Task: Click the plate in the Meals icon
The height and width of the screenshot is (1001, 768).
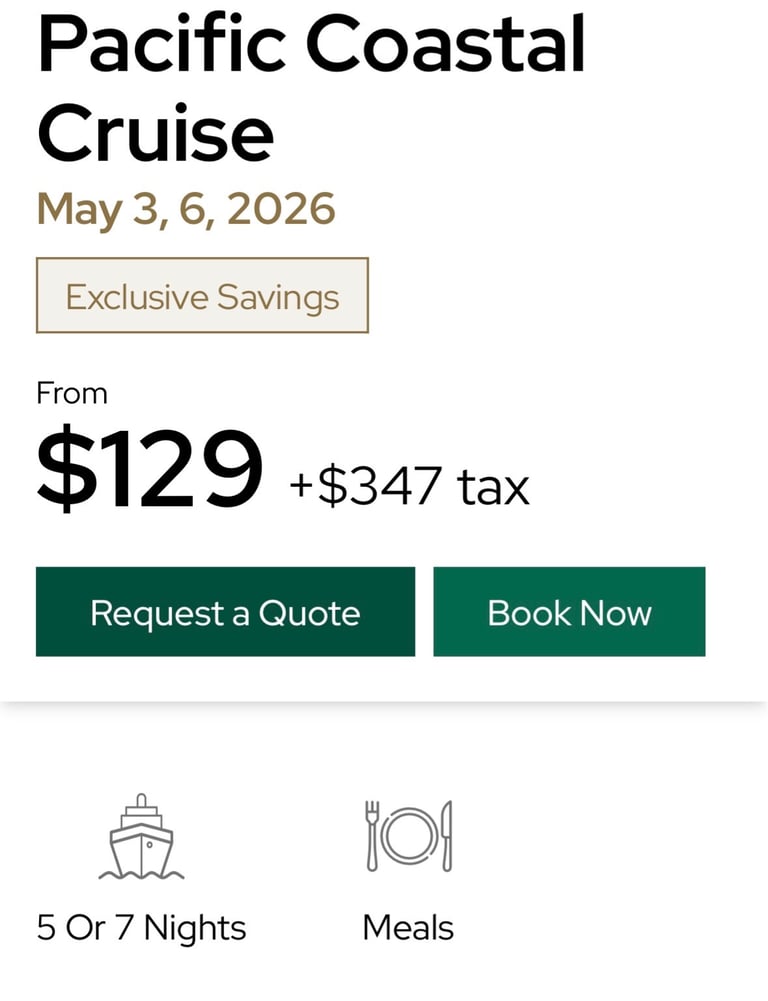Action: 409,835
